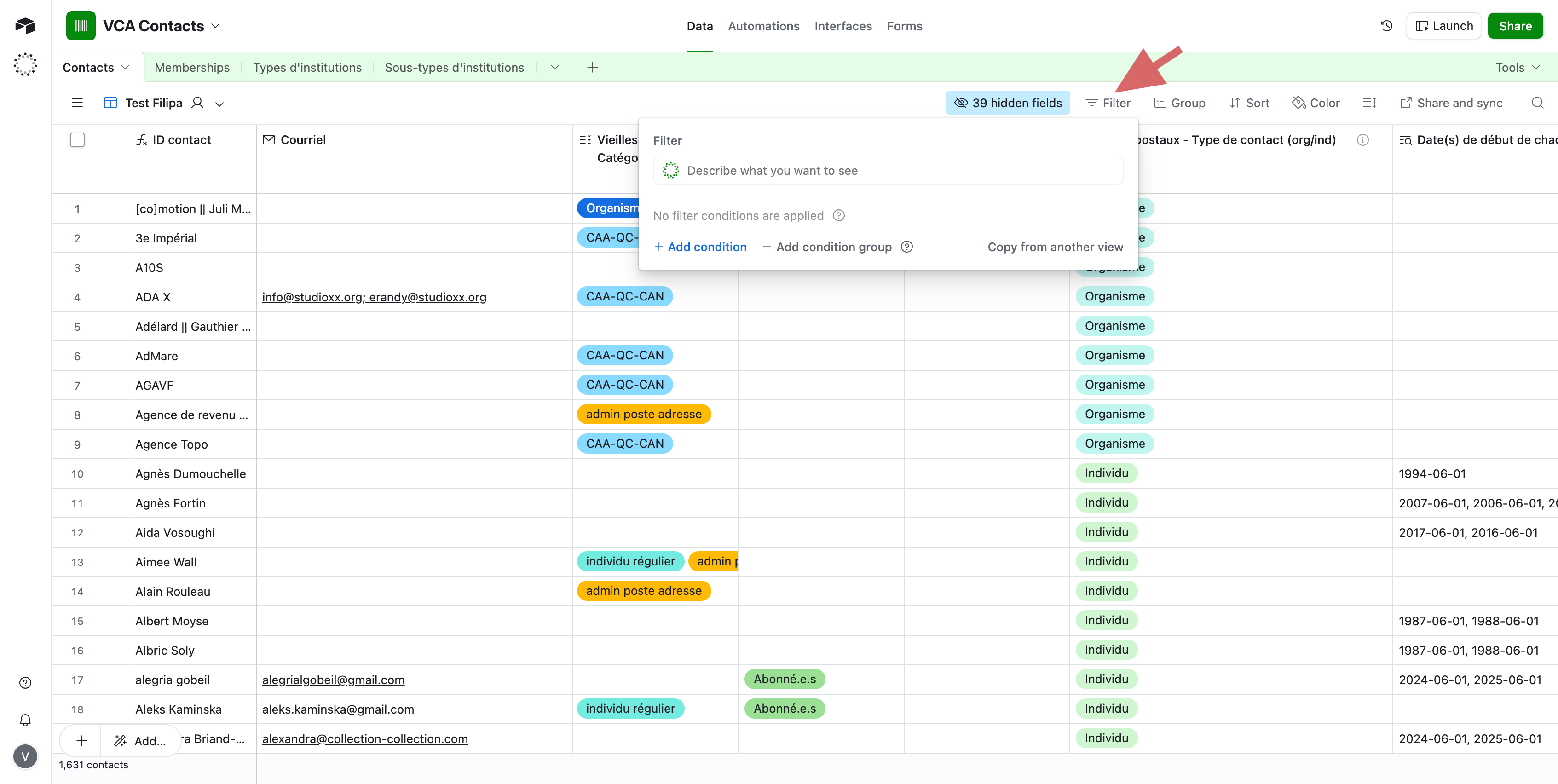This screenshot has width=1558, height=784.
Task: Click the Airtable home logo icon
Action: tap(25, 25)
